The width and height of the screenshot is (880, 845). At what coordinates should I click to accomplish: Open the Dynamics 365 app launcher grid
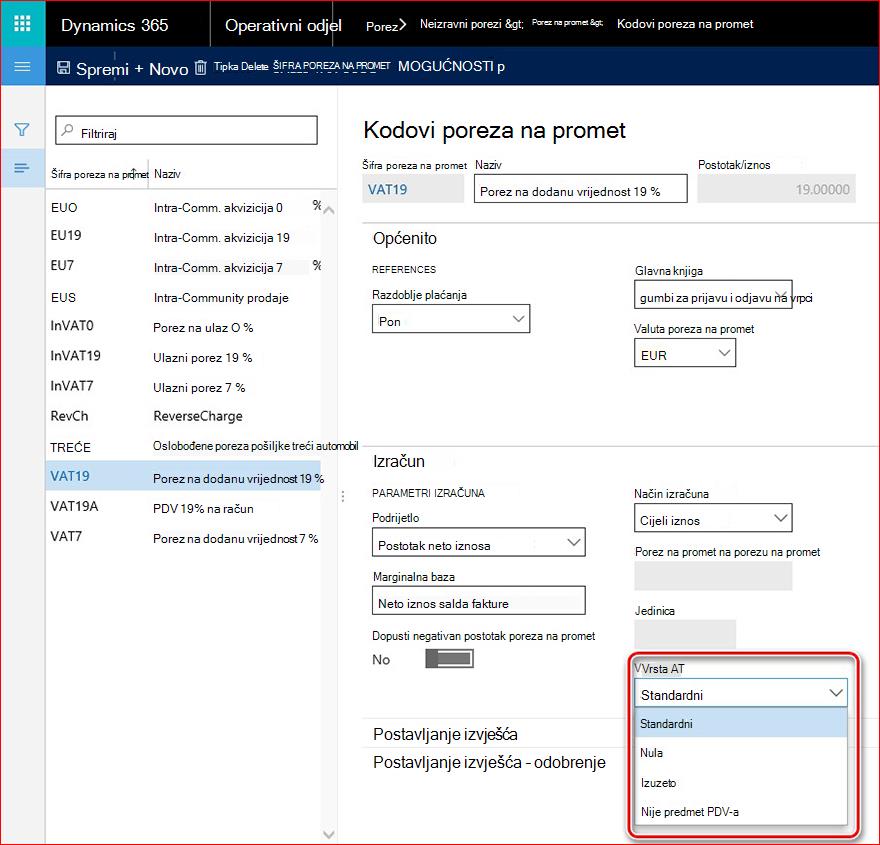22,24
